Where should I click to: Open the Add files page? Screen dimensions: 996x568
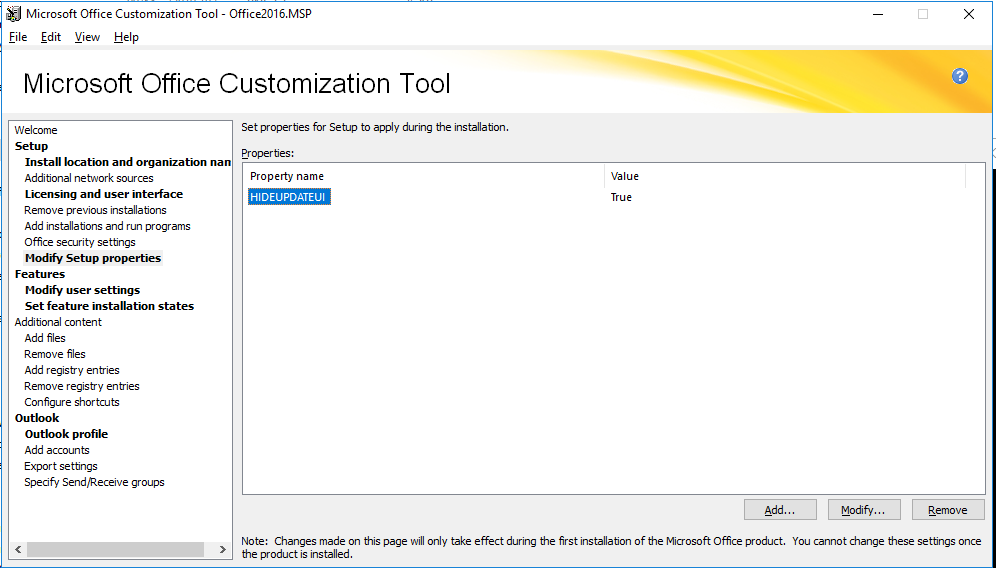45,337
